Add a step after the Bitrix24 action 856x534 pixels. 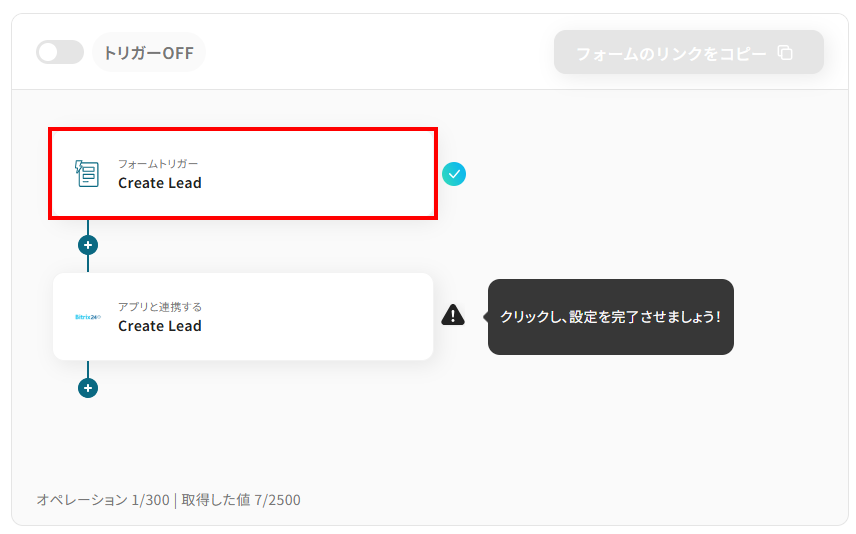tap(88, 388)
